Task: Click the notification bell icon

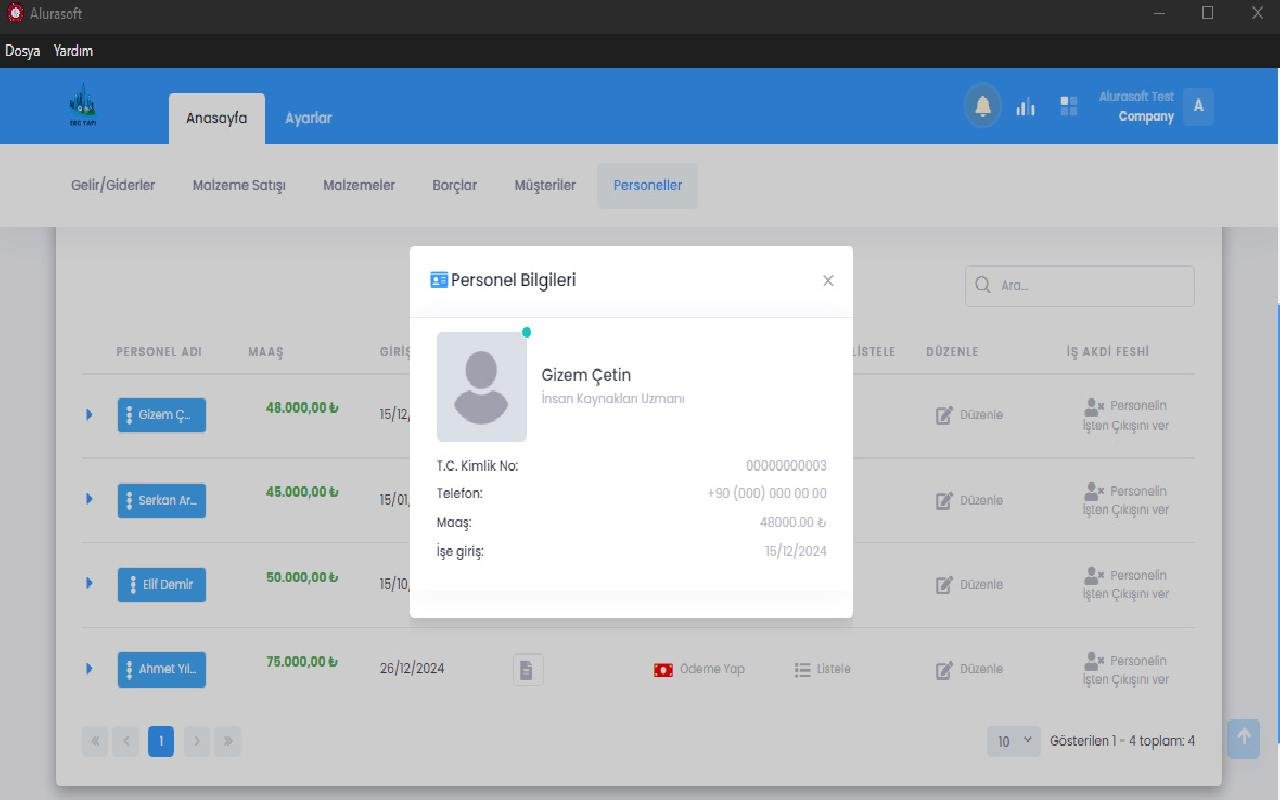Action: point(982,106)
